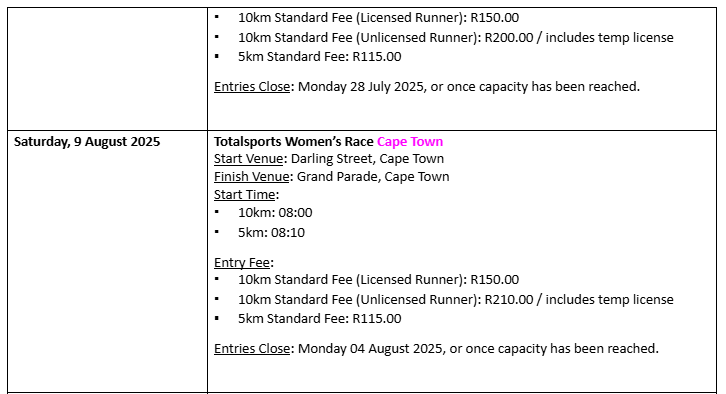
Task: Click the underlined Start Venue label
Action: coord(248,159)
